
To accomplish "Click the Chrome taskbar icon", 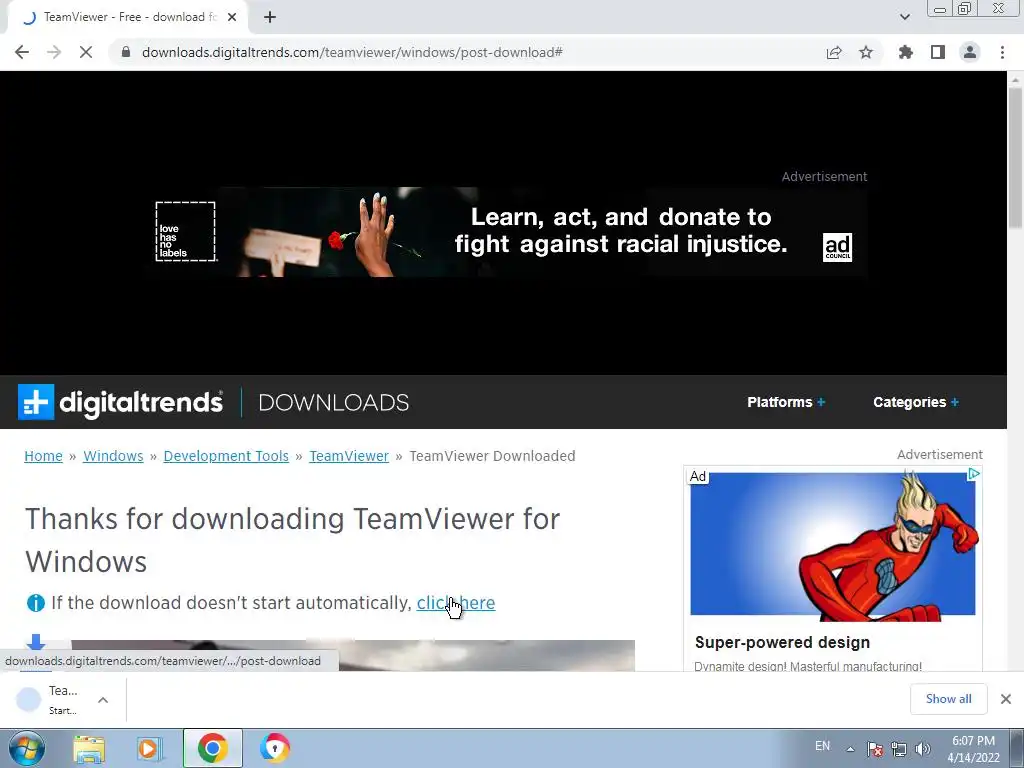I will click(x=212, y=748).
